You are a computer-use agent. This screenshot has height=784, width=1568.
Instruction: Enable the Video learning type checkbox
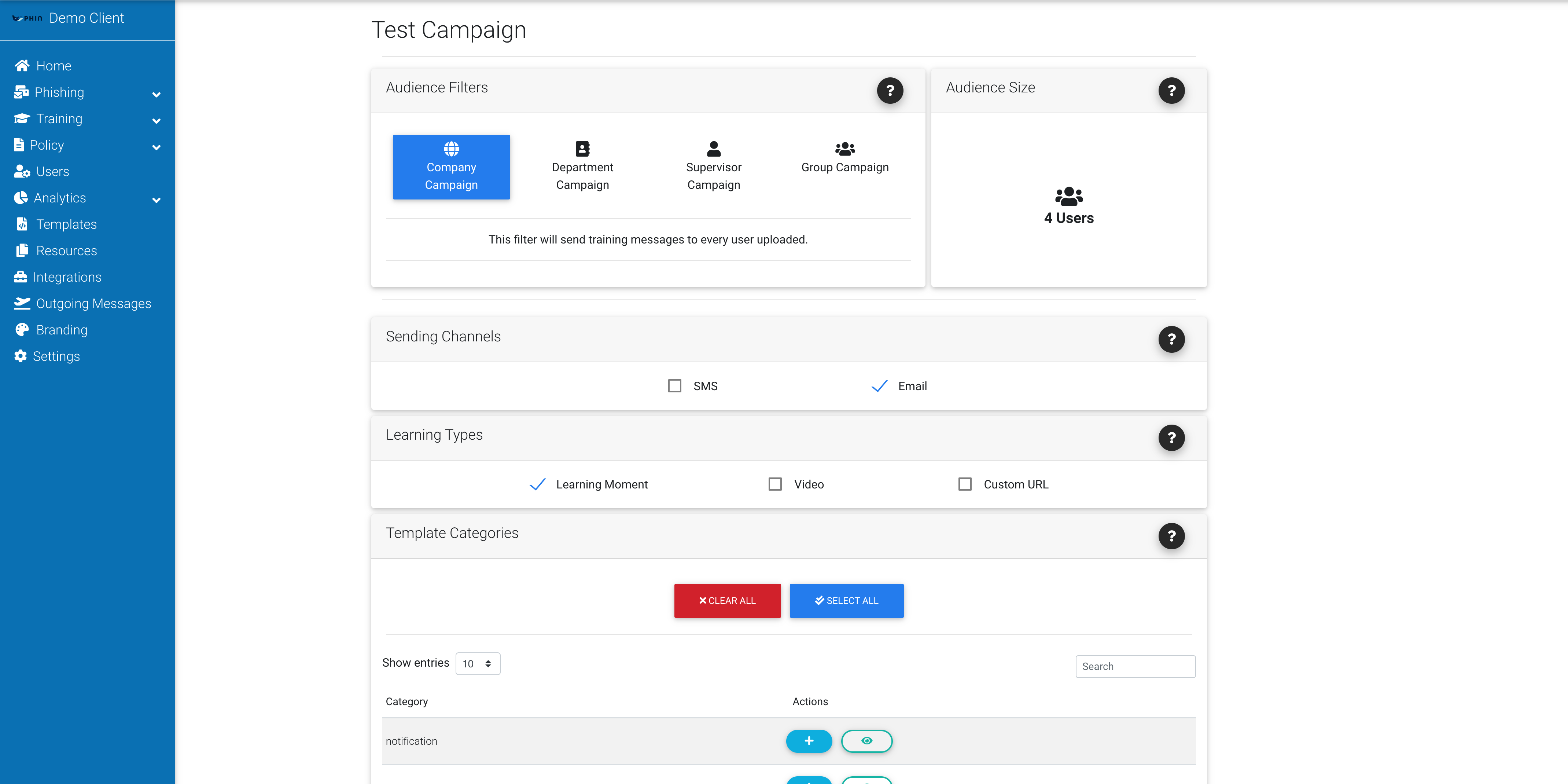click(x=775, y=484)
